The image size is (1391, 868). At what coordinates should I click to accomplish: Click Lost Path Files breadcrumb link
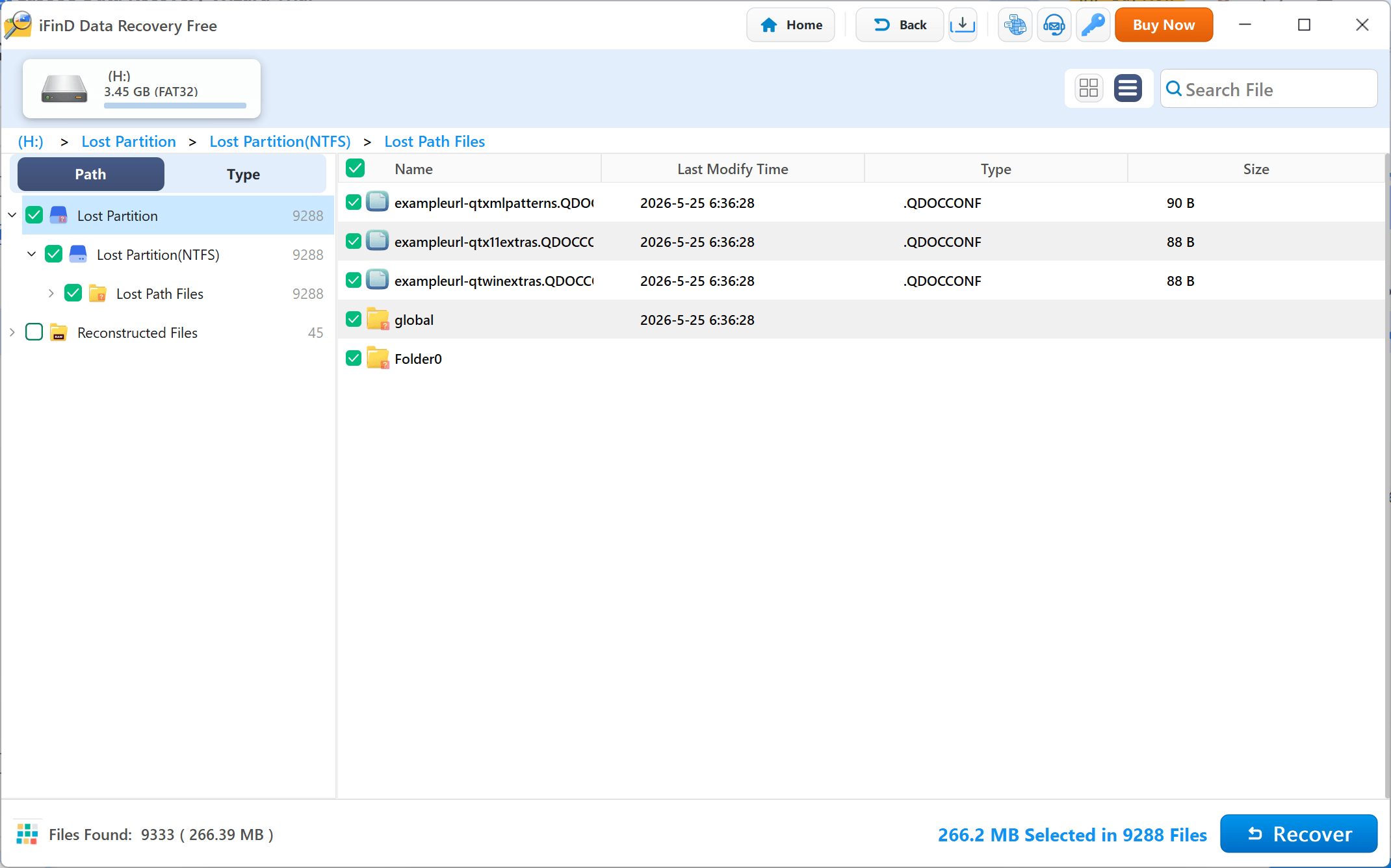pyautogui.click(x=435, y=141)
